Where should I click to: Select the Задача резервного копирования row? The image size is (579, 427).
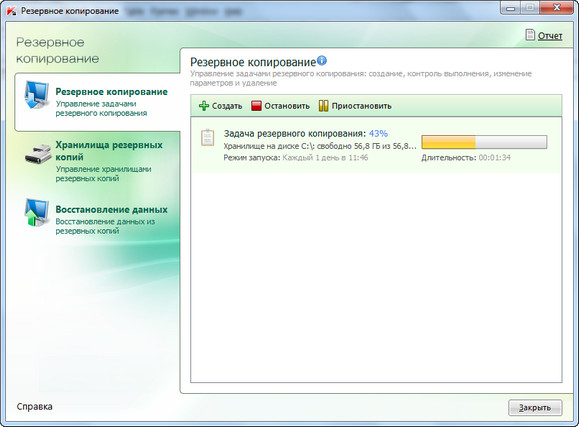[376, 145]
